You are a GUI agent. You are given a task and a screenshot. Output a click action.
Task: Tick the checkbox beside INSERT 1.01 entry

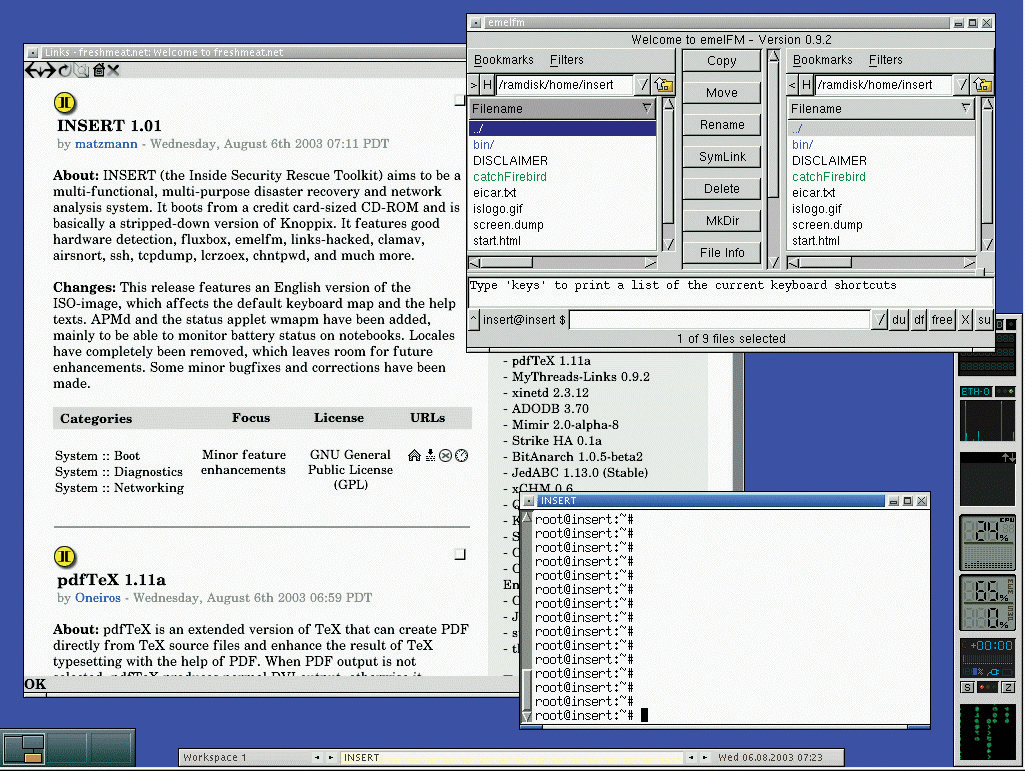click(460, 100)
